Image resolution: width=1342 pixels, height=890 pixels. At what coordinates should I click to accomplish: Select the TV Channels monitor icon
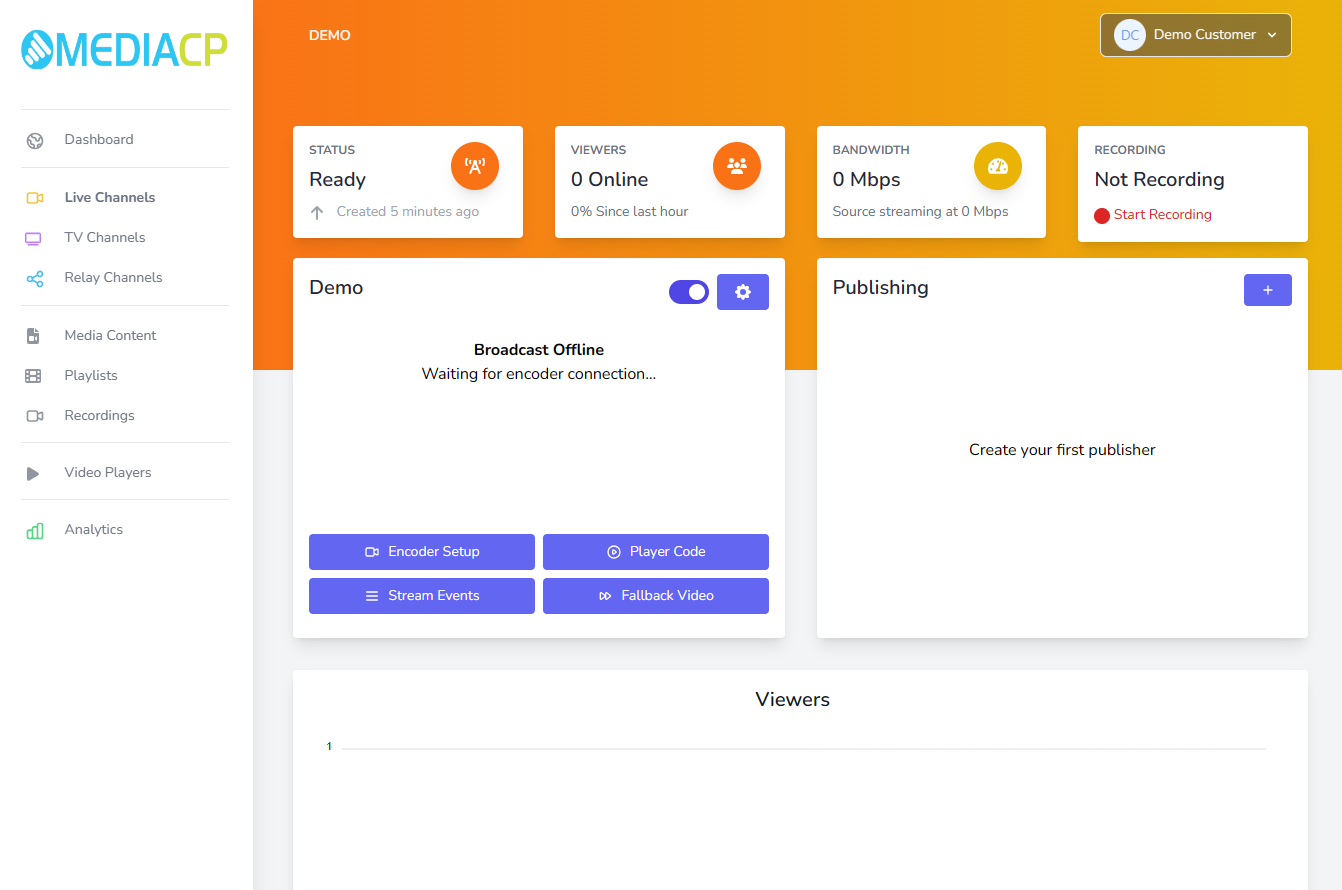pyautogui.click(x=35, y=237)
